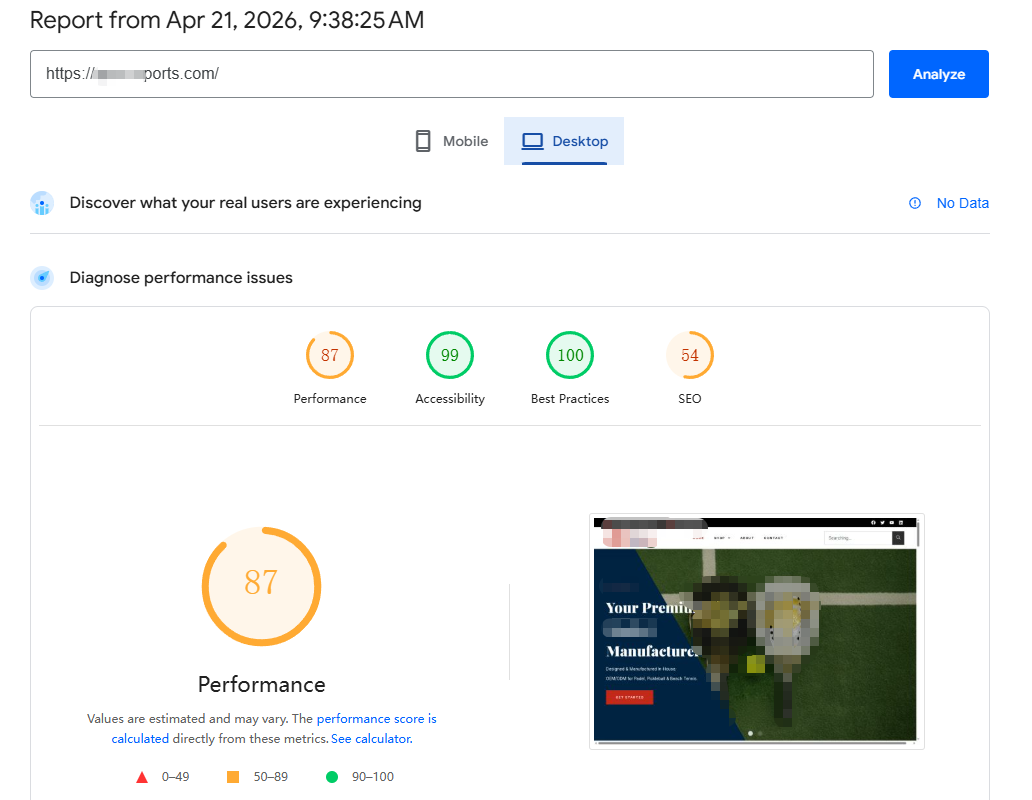Viewport: 1032px width, 800px height.
Task: Click the Diagnose performance issues heading
Action: (181, 278)
